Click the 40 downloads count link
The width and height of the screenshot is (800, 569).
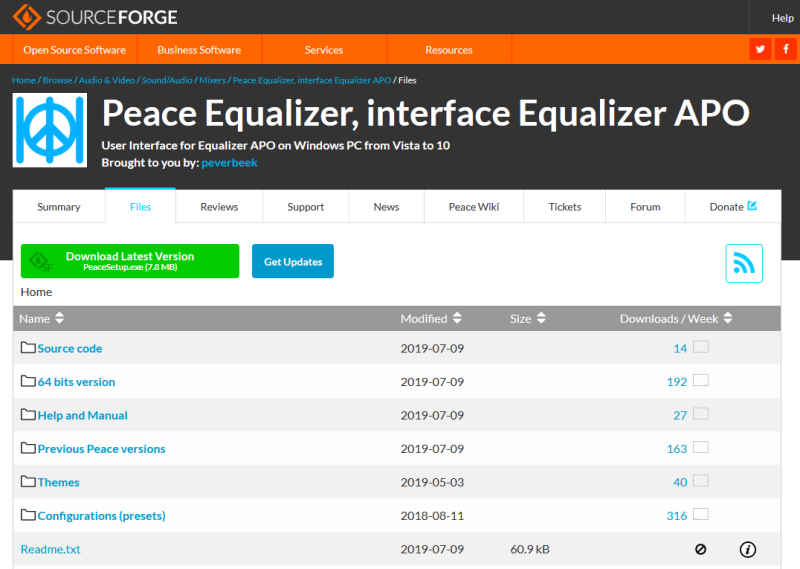coord(680,482)
